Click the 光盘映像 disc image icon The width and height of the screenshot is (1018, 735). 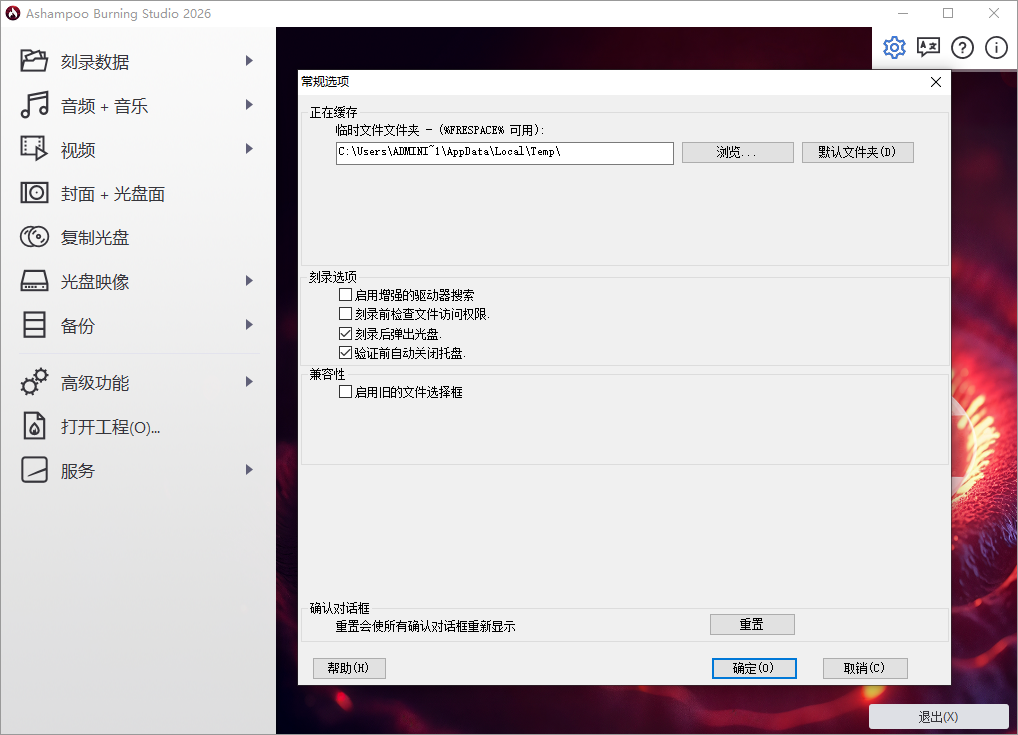34,281
